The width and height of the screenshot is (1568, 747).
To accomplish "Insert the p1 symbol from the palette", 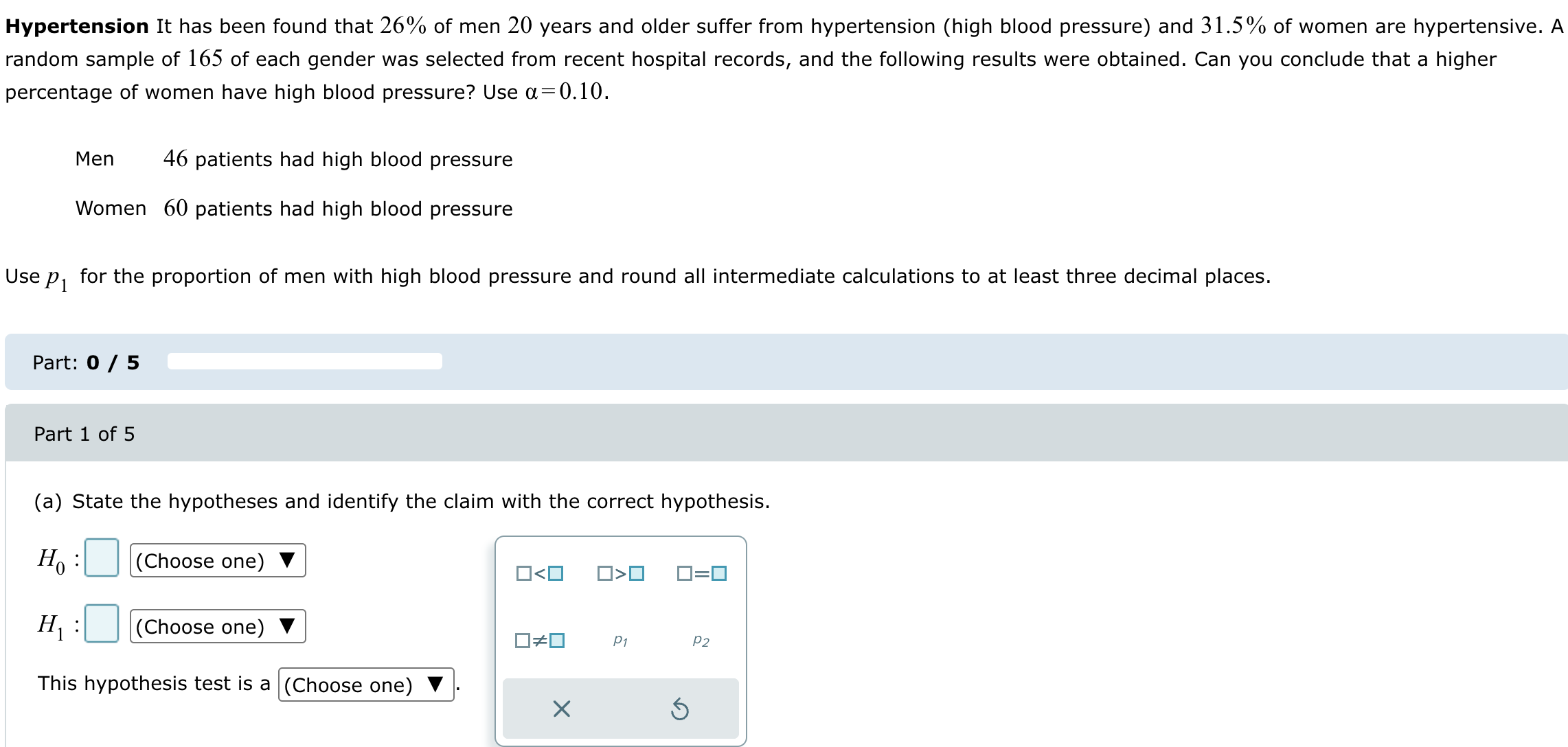I will [x=622, y=641].
